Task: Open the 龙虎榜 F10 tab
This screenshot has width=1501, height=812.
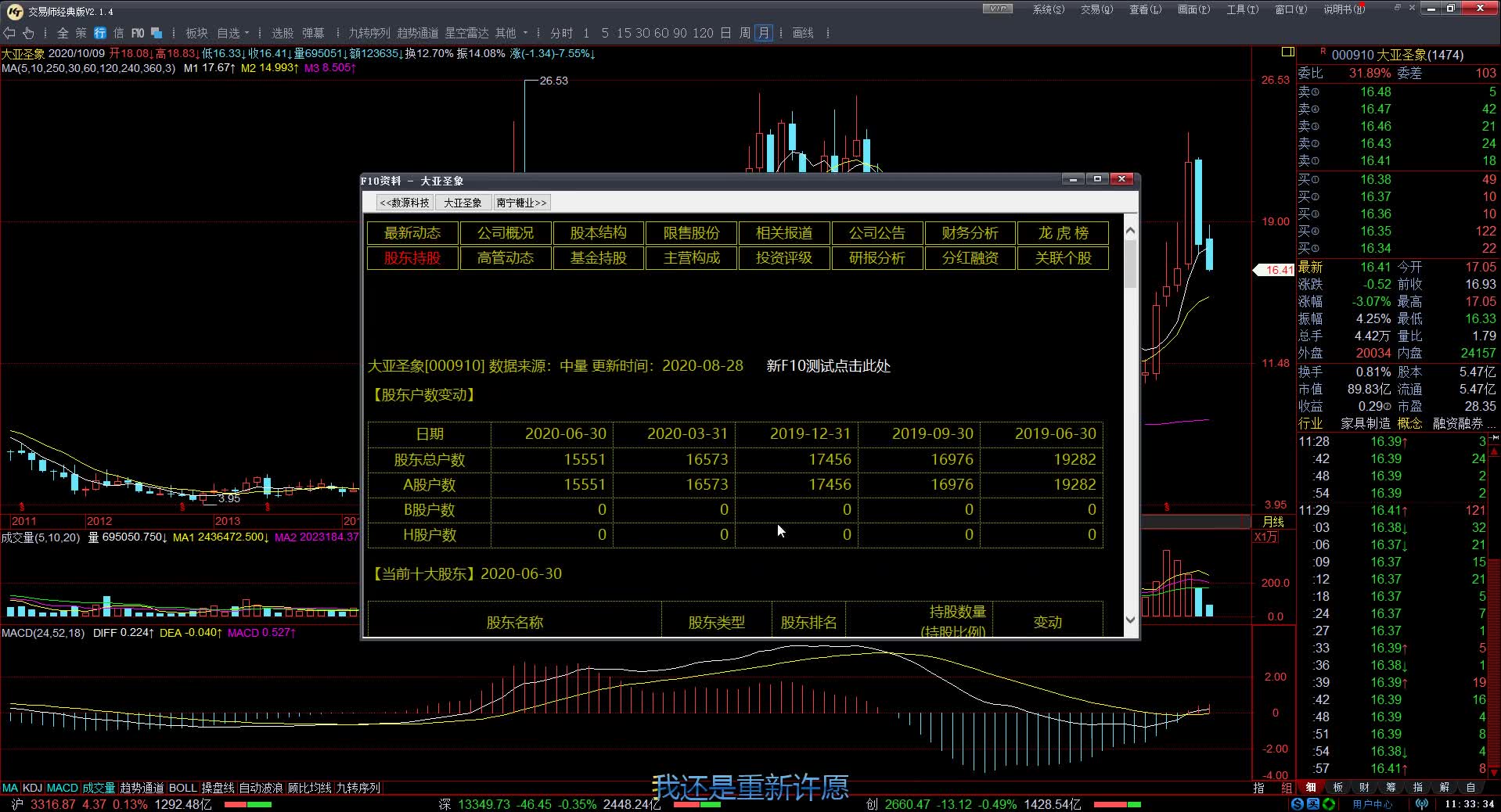Action: 1063,233
